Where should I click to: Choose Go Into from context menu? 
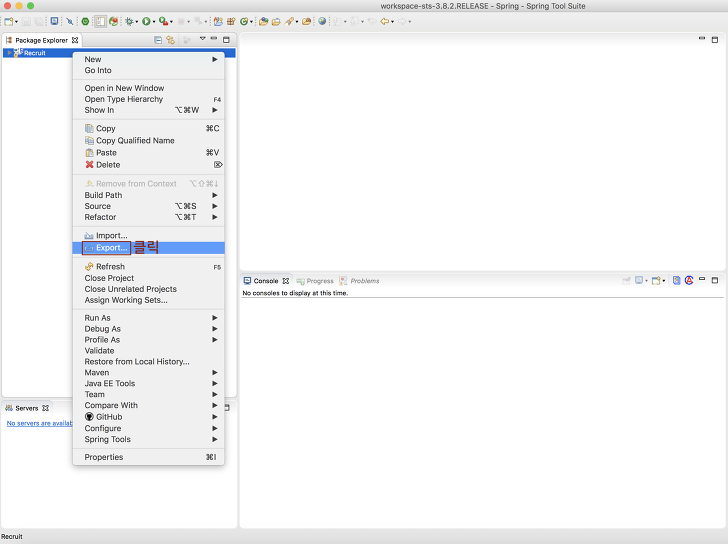[x=149, y=71]
